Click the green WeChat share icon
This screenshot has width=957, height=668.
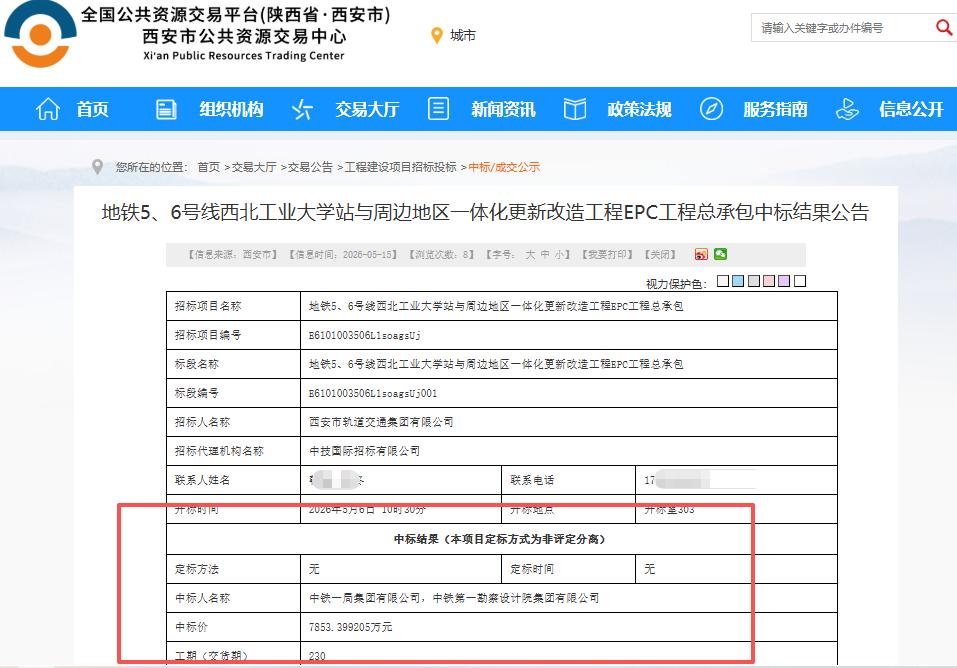click(720, 254)
